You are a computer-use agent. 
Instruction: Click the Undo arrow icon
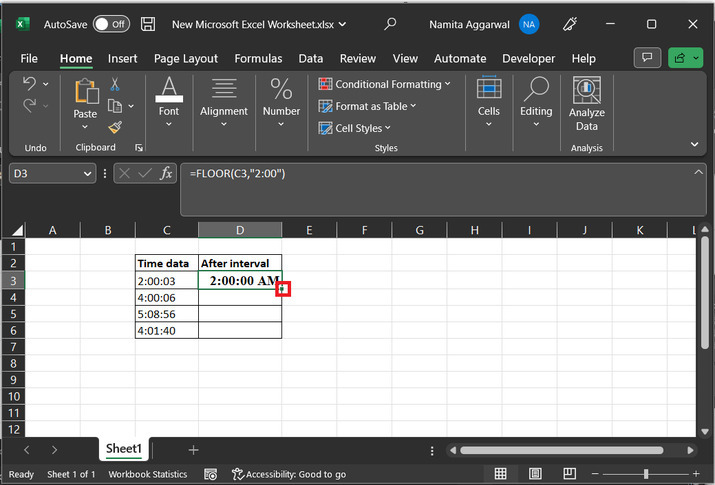29,84
